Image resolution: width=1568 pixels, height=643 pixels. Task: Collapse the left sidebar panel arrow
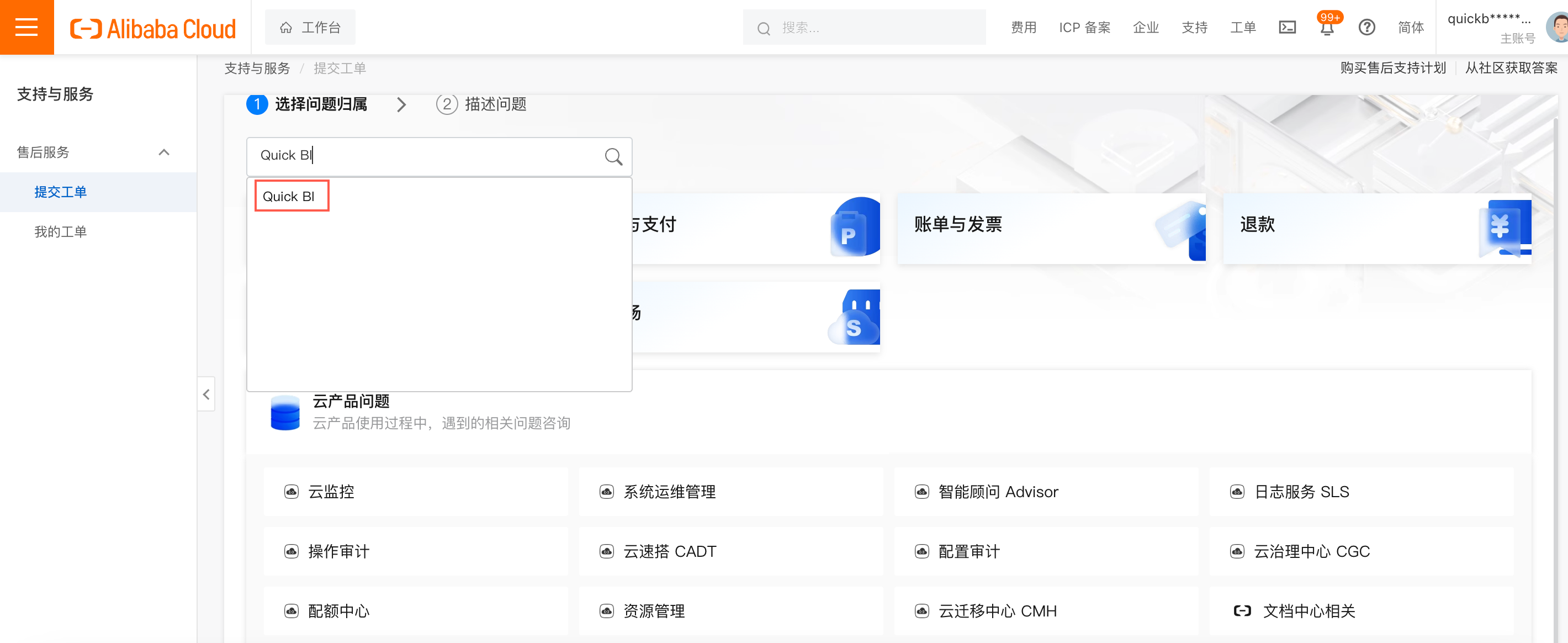(x=206, y=394)
